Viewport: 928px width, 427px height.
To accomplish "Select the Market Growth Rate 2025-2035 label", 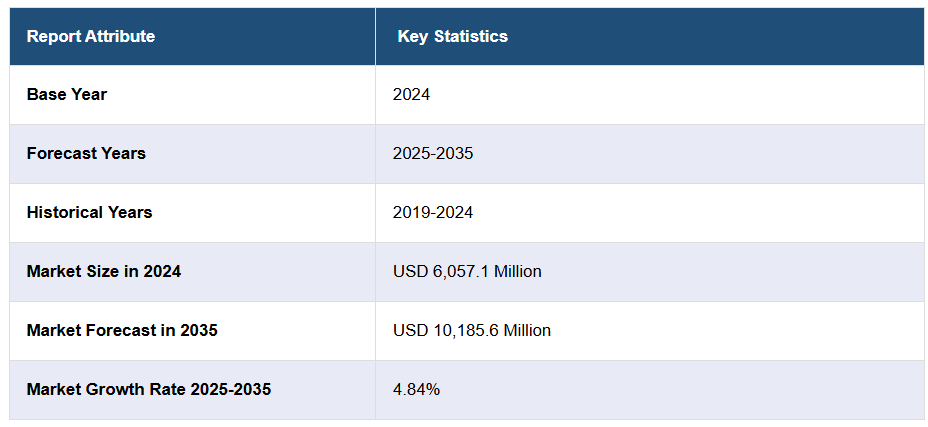I will point(149,389).
